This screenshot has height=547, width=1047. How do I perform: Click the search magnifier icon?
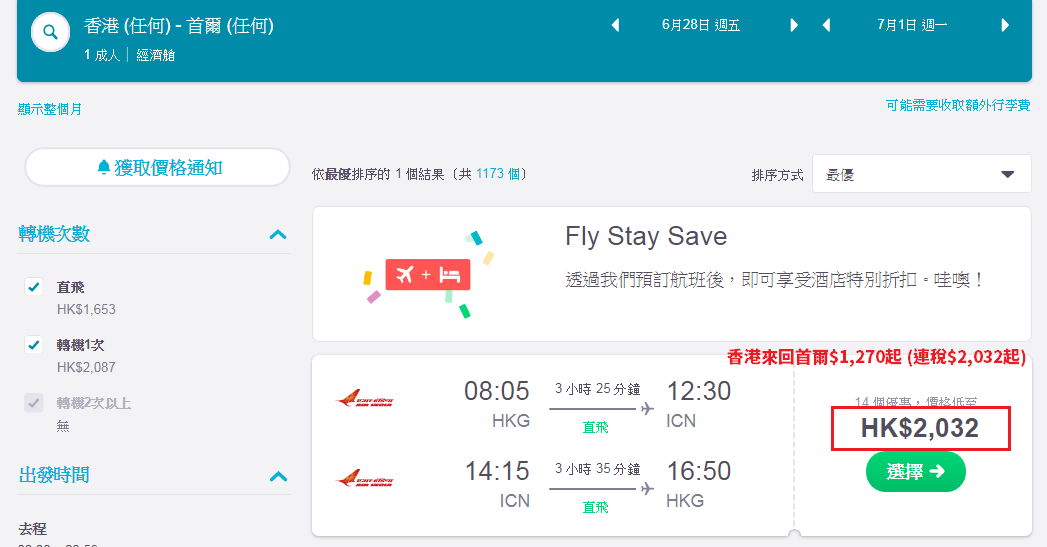click(50, 32)
